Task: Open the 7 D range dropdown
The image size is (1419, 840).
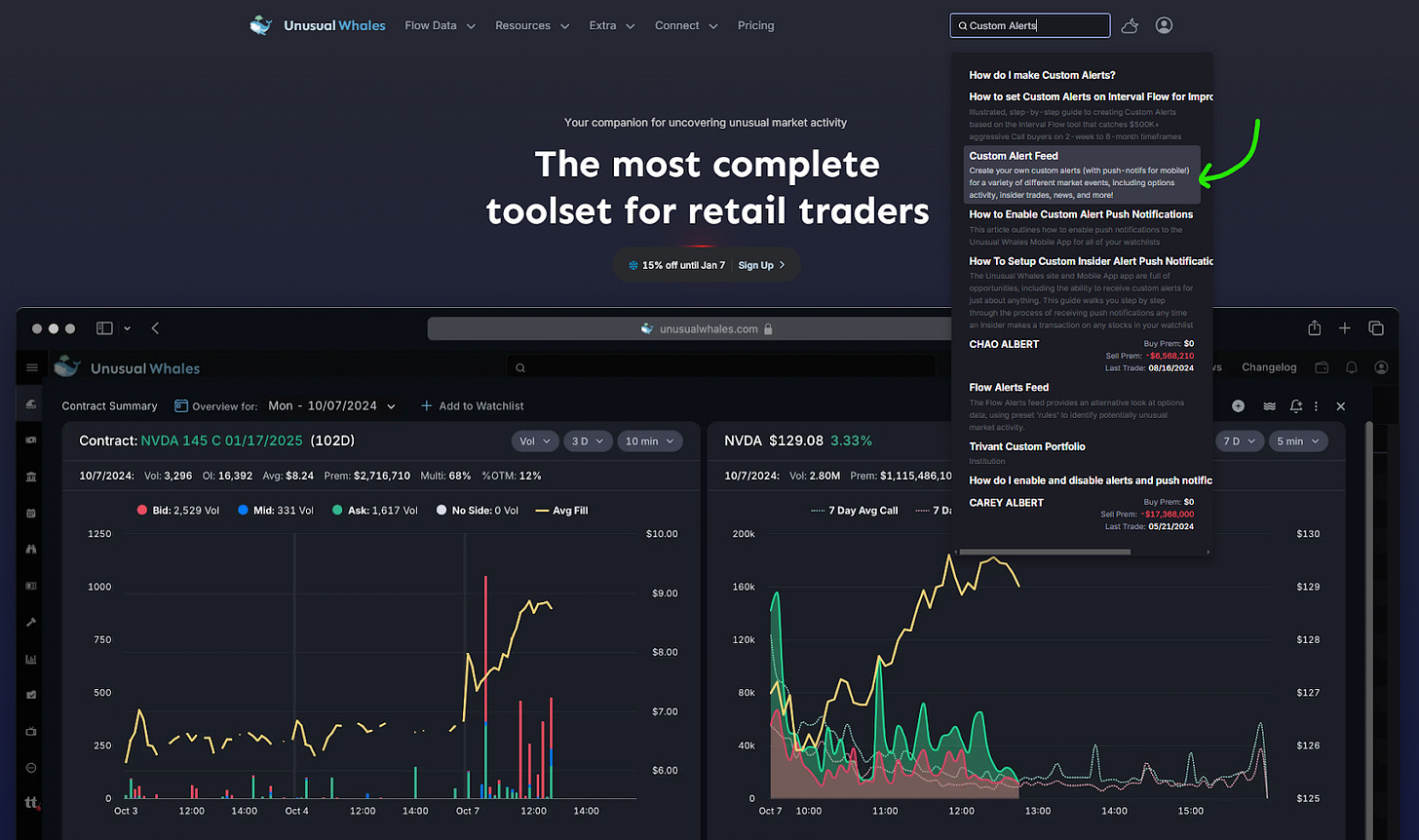Action: pos(1239,440)
